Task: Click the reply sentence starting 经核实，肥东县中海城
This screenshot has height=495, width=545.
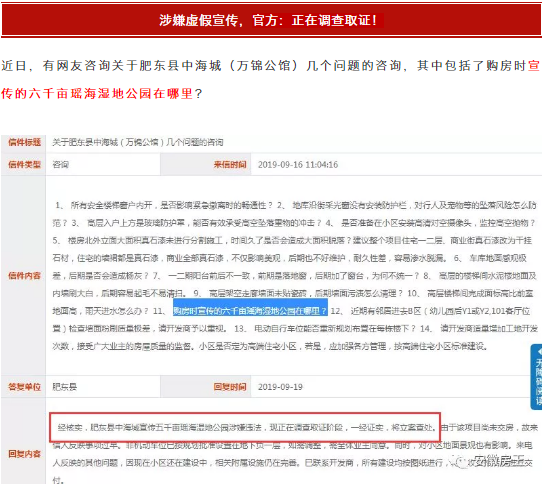Action: [246, 427]
